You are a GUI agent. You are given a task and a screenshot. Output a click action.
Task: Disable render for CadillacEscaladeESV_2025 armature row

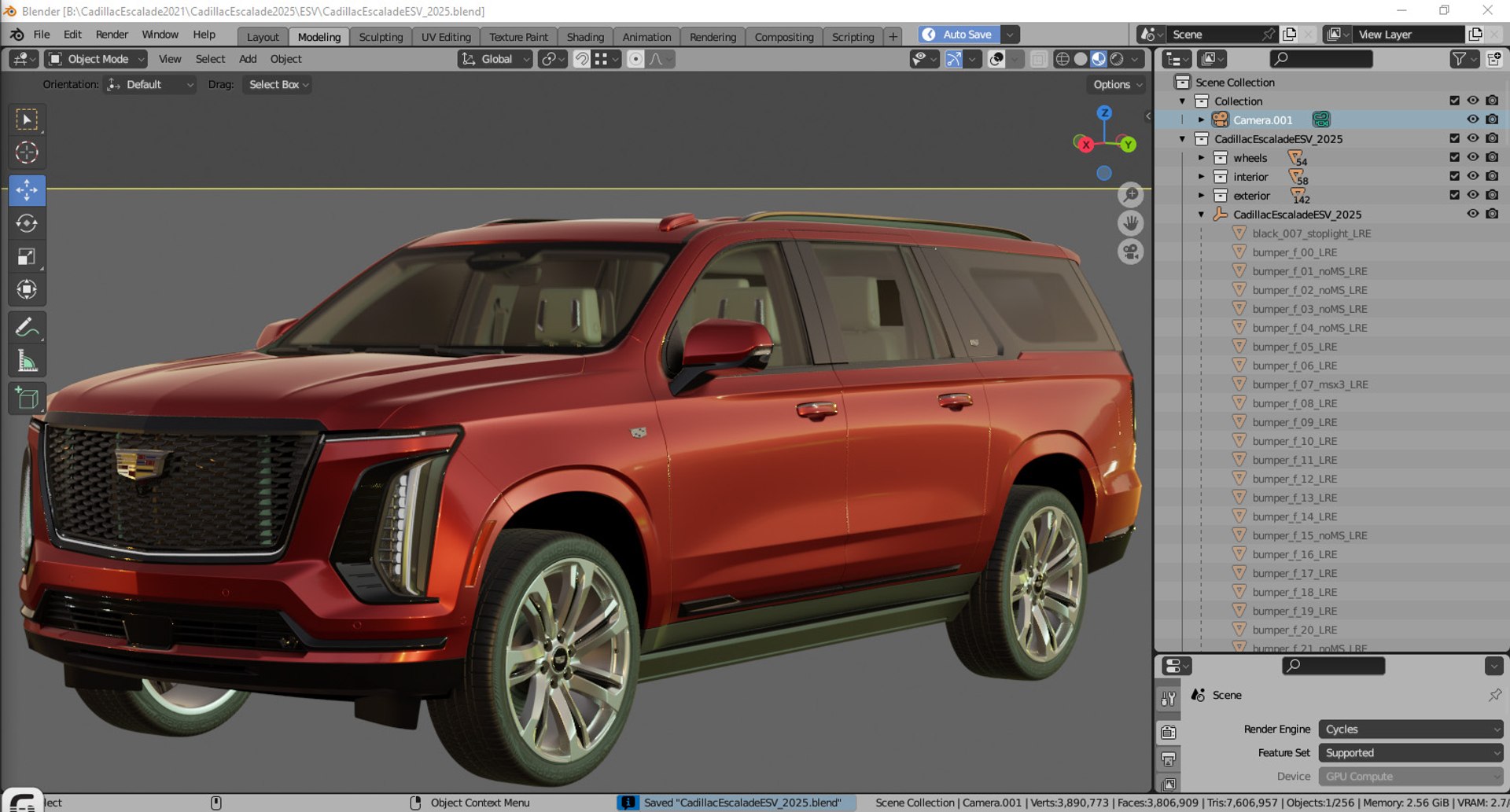[x=1492, y=214]
